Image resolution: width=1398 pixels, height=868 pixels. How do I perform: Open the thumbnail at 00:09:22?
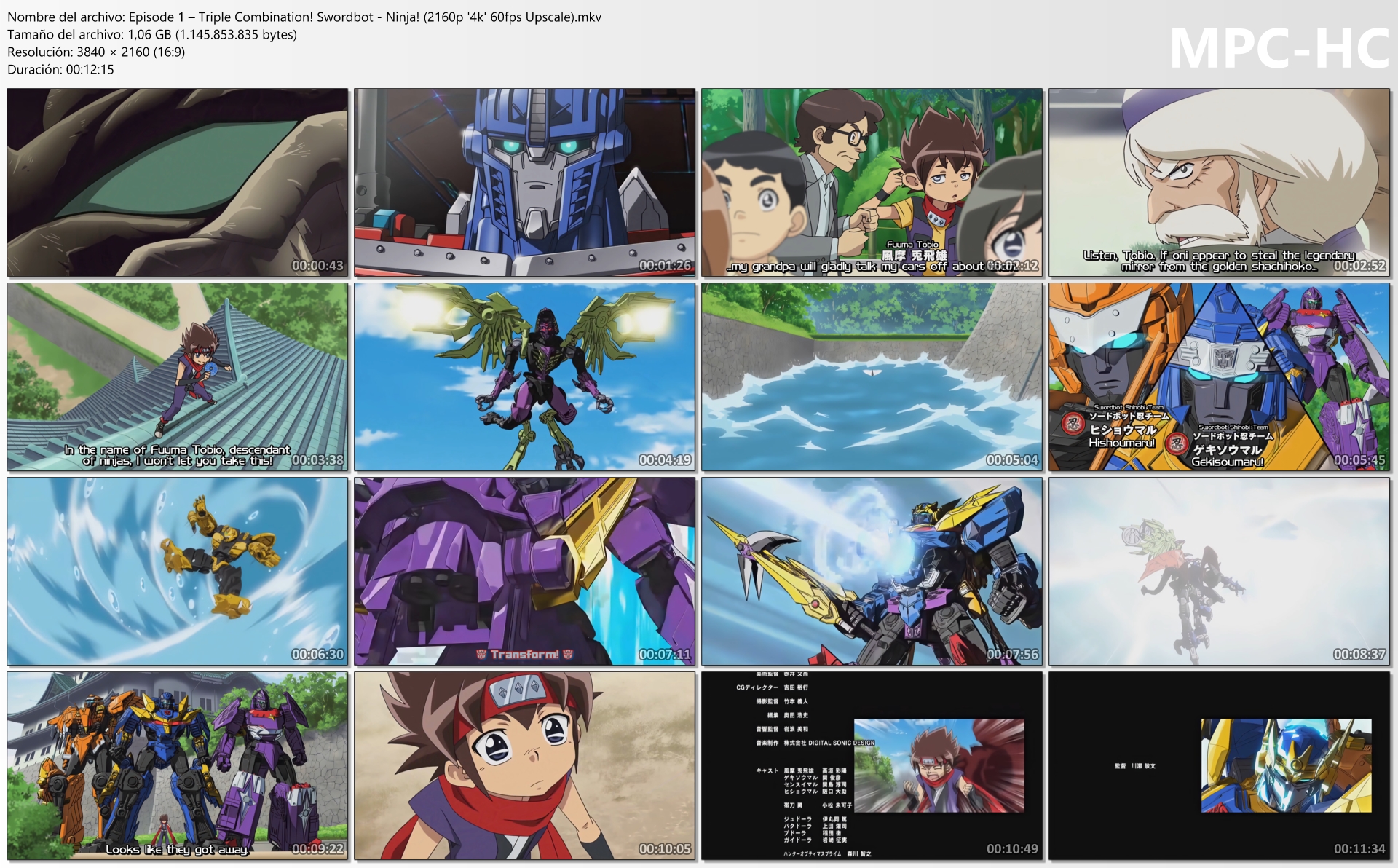pos(178,766)
